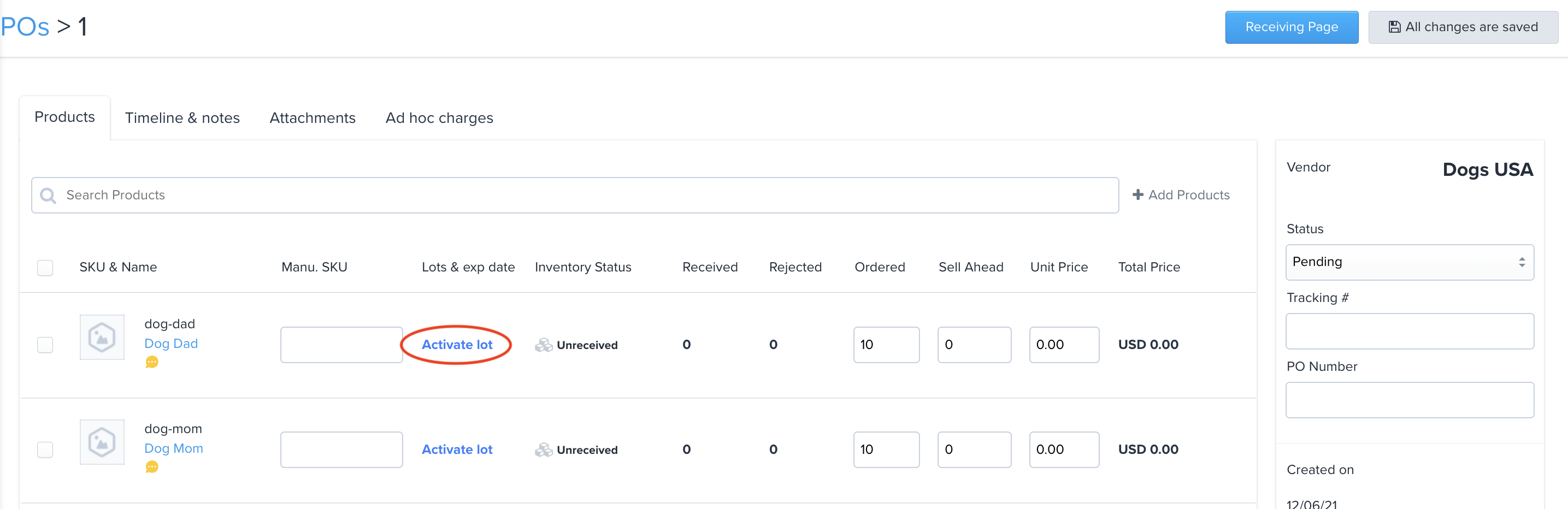Click the Unreceived inventory cube icon for dog-mom
Image resolution: width=1568 pixels, height=509 pixels.
[544, 449]
